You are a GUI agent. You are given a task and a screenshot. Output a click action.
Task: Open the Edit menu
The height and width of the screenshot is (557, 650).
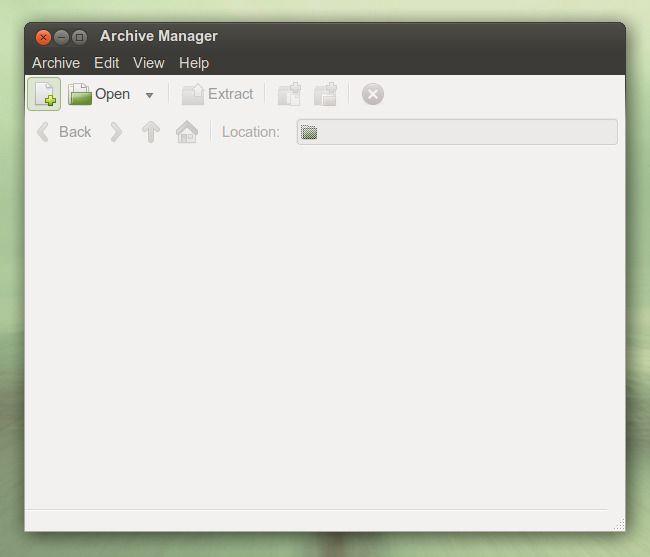pos(107,63)
